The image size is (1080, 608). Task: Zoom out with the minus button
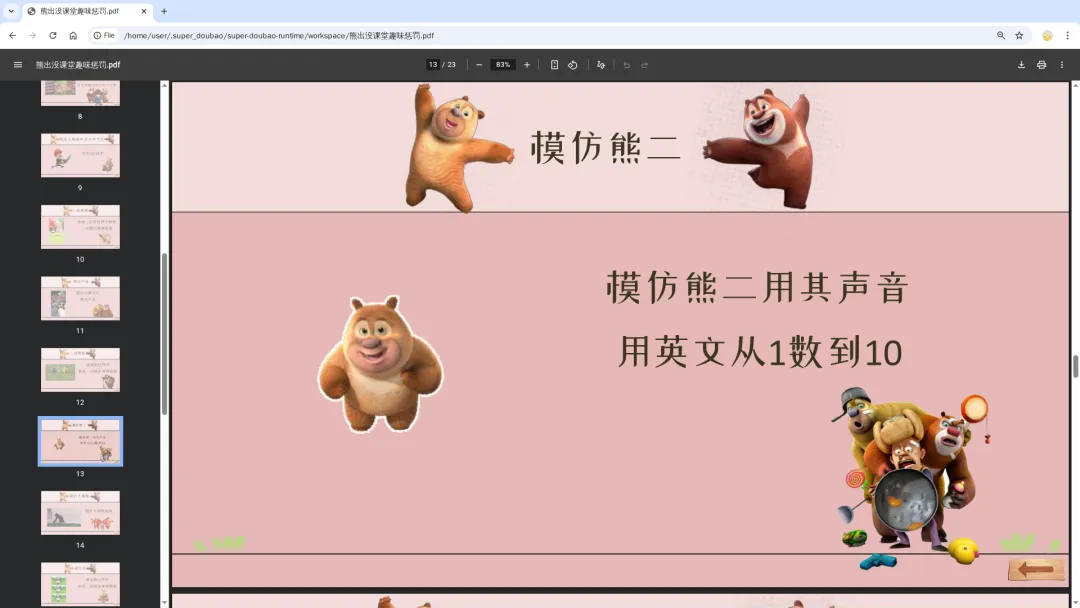(479, 65)
